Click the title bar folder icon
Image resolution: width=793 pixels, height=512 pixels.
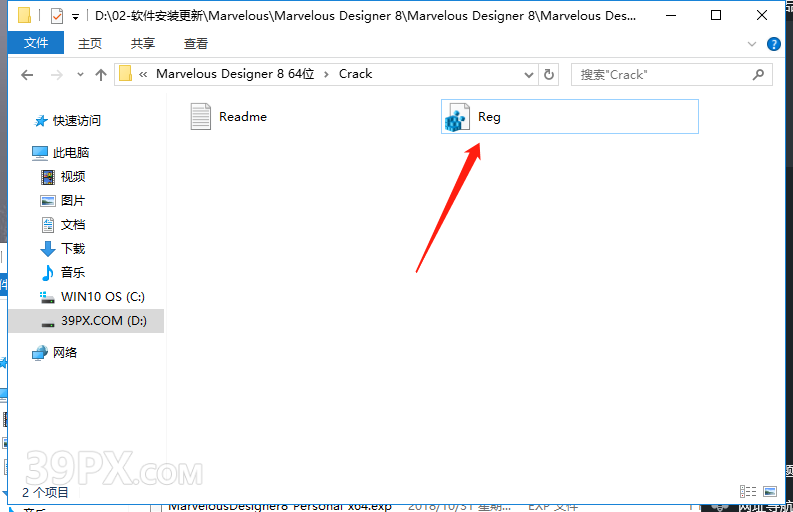24,15
